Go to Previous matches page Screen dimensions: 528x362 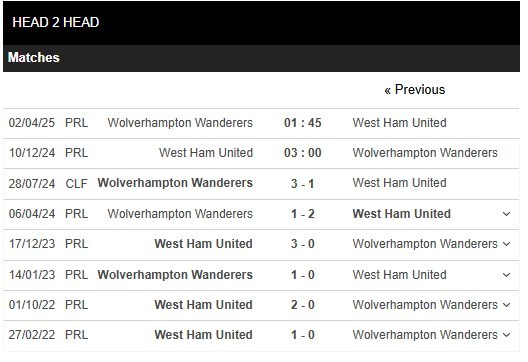coord(415,90)
